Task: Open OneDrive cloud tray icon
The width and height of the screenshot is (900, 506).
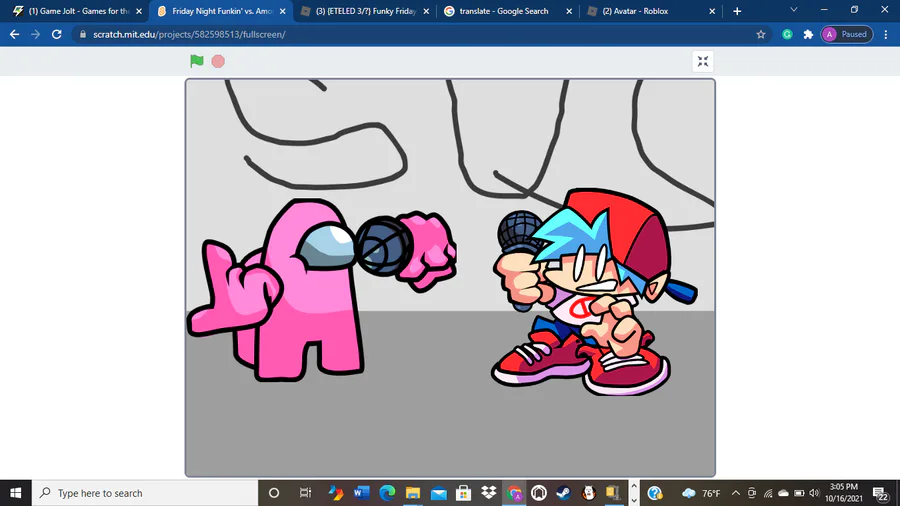Action: coord(783,493)
